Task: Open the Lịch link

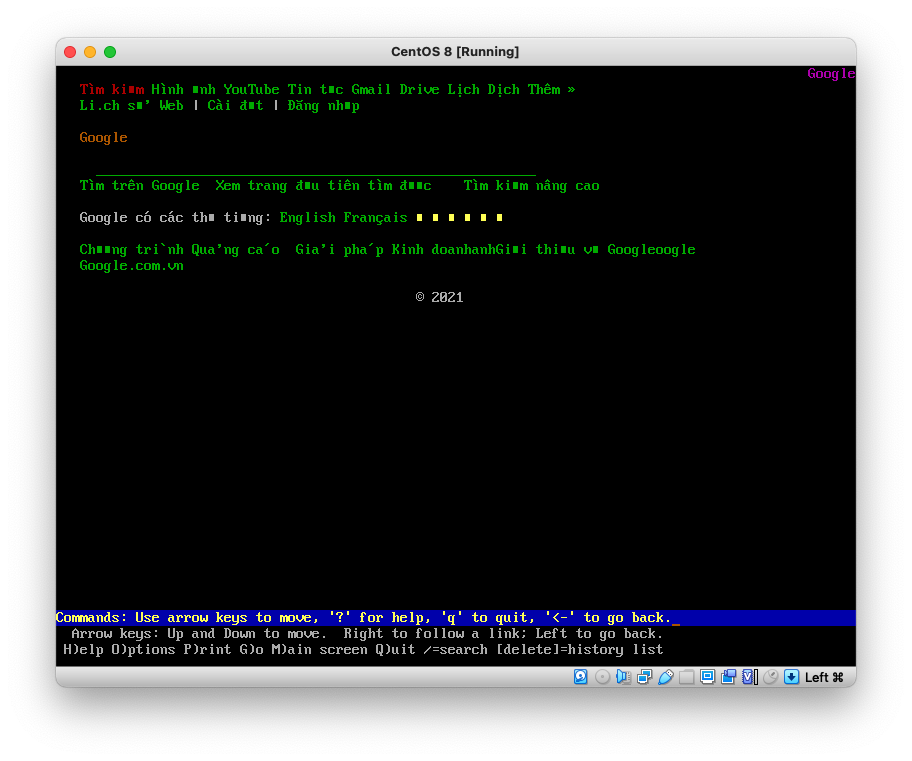Action: point(464,90)
